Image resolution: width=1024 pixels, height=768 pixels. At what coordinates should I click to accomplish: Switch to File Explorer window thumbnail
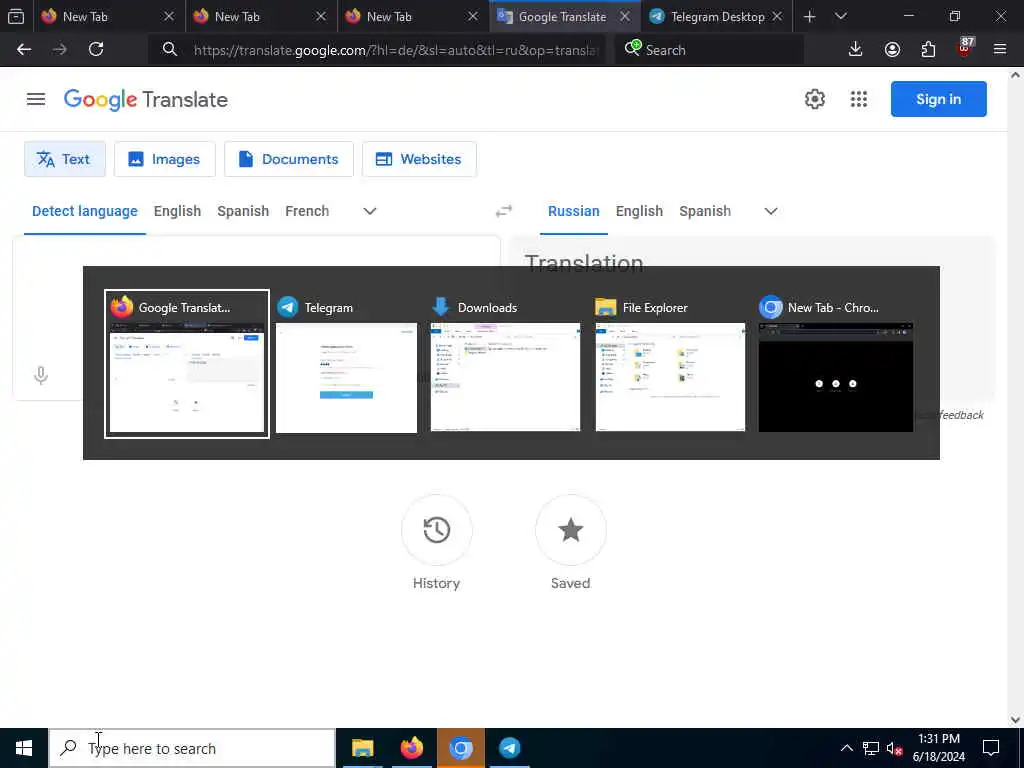[670, 364]
